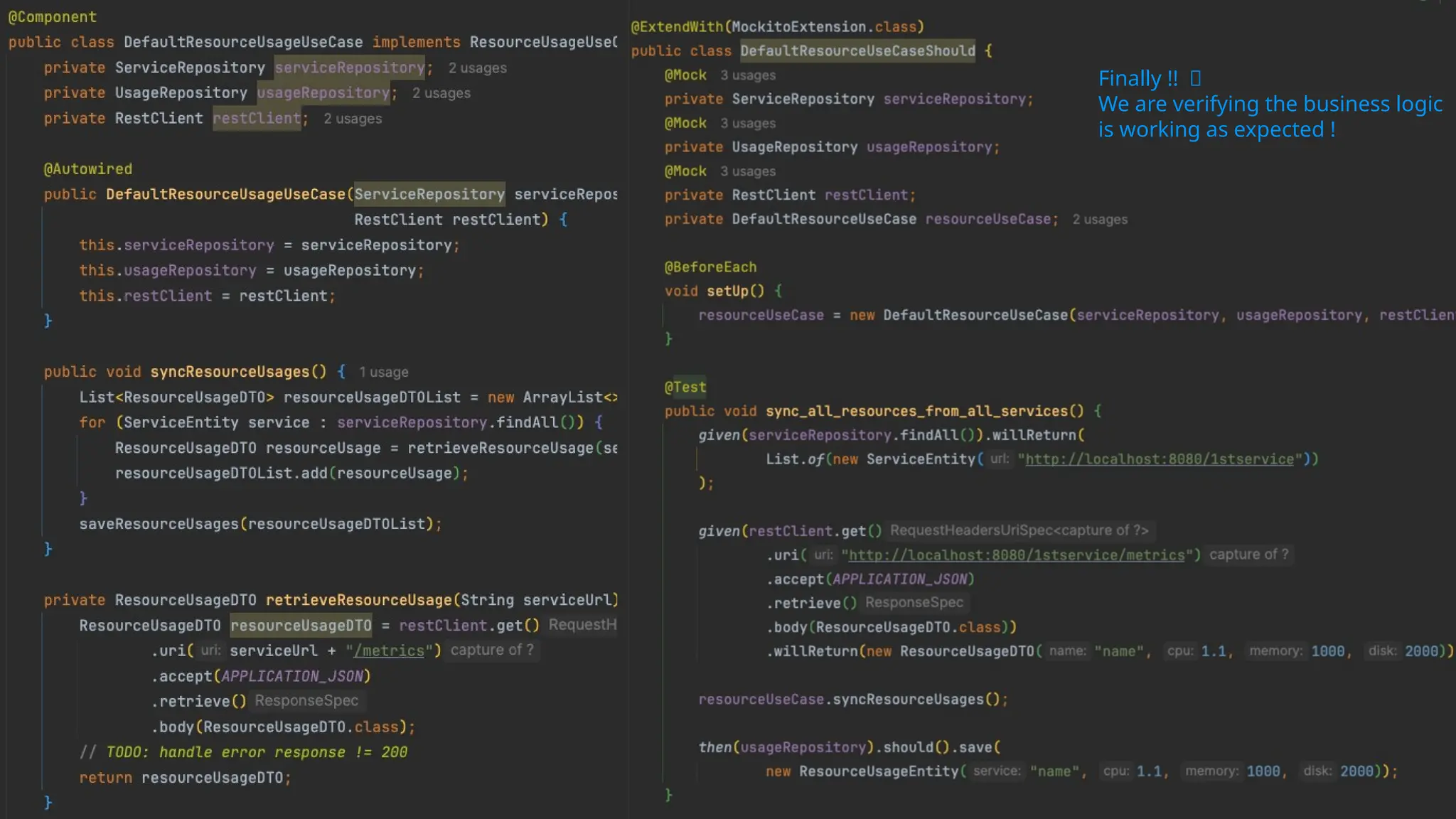Open '2 usages' hint beside usageRepository field
The width and height of the screenshot is (1456, 819).
[441, 93]
